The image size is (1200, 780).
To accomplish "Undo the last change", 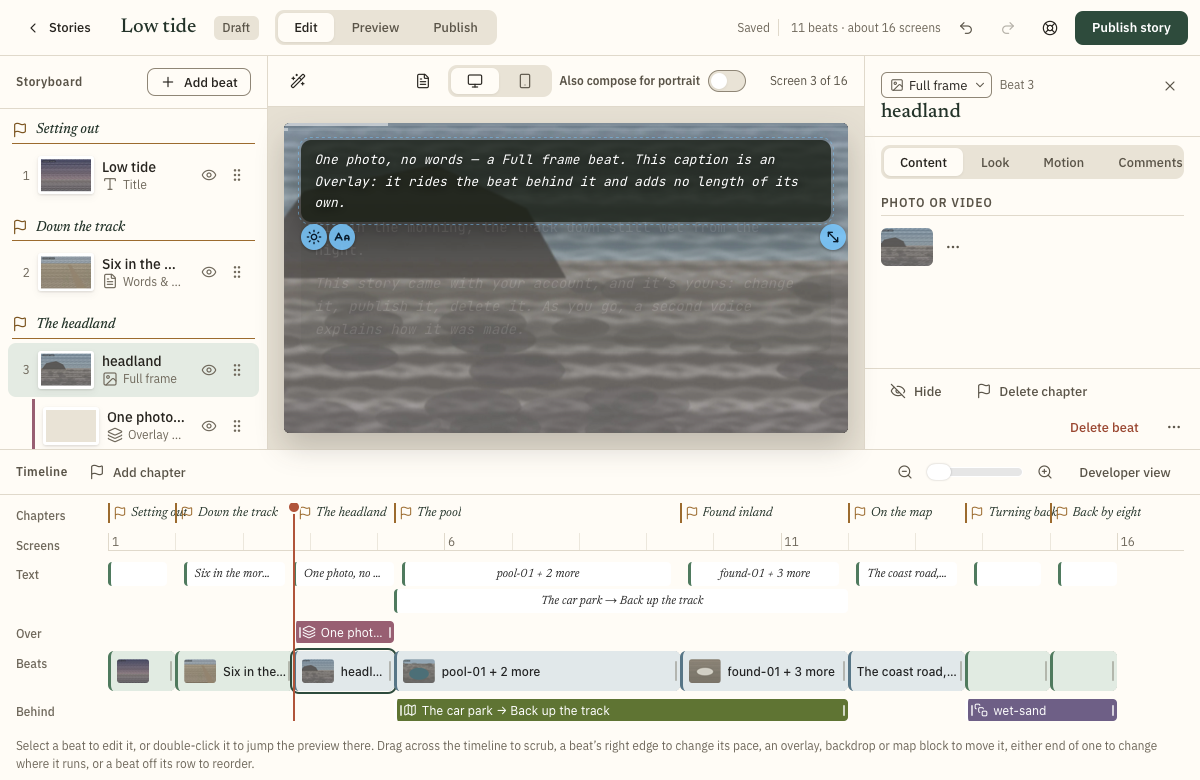I will (x=966, y=28).
